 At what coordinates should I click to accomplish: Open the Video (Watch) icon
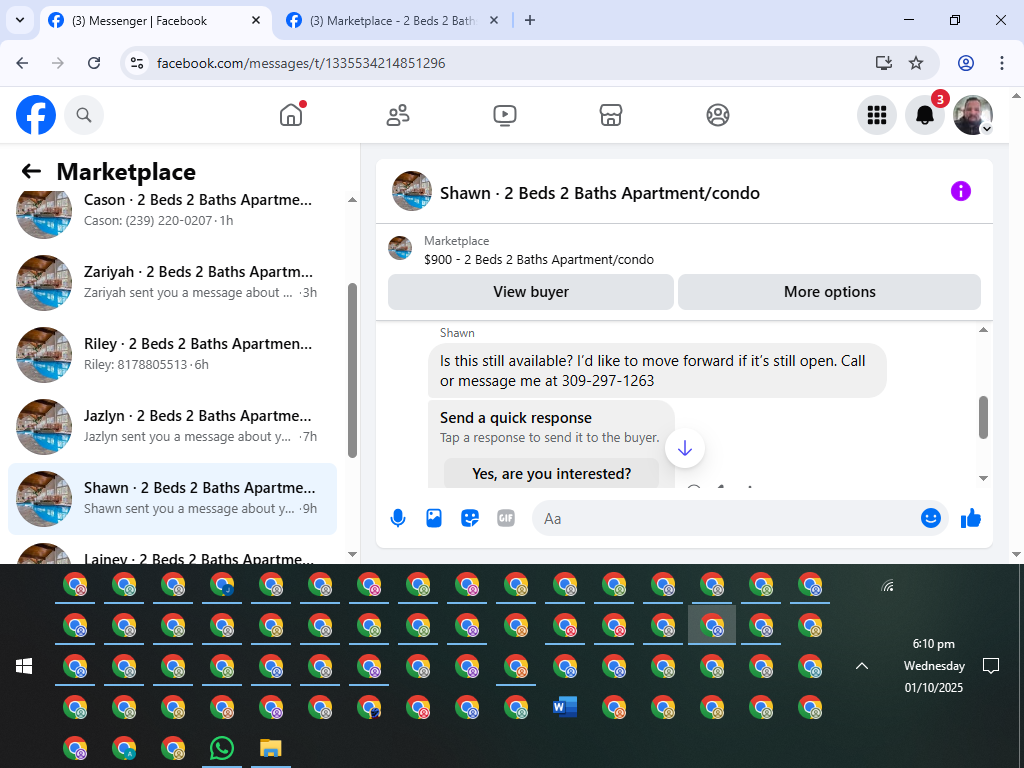(x=505, y=115)
